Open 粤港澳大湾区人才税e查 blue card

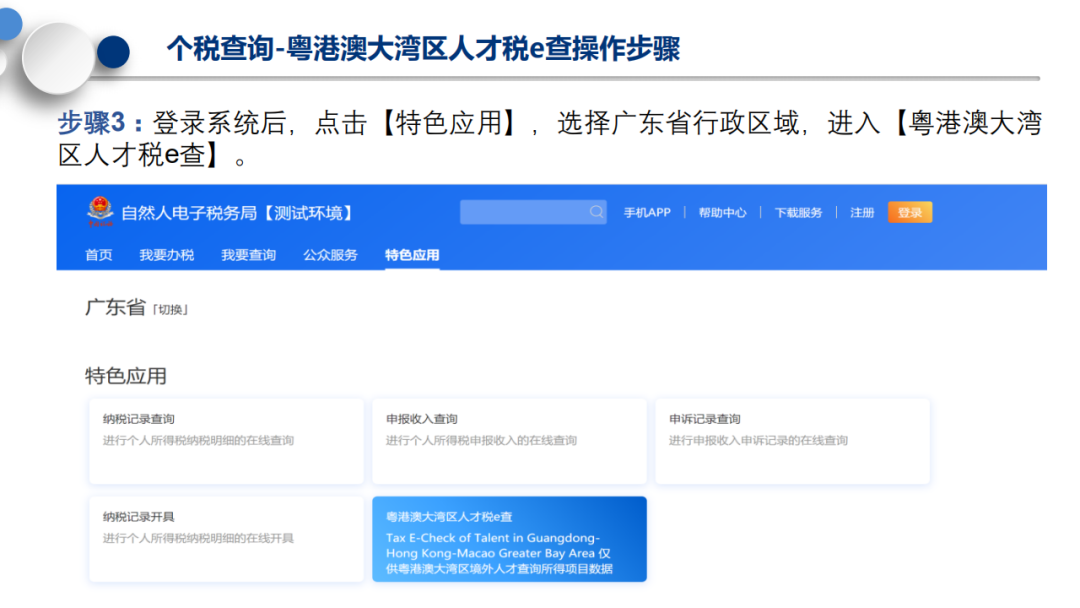pos(510,539)
